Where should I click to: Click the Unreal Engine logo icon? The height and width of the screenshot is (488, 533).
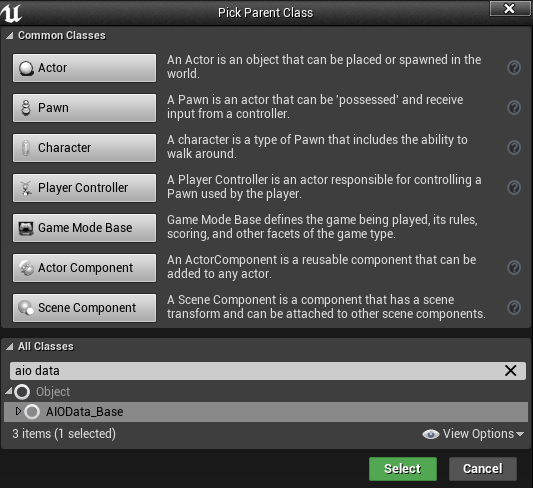click(11, 13)
